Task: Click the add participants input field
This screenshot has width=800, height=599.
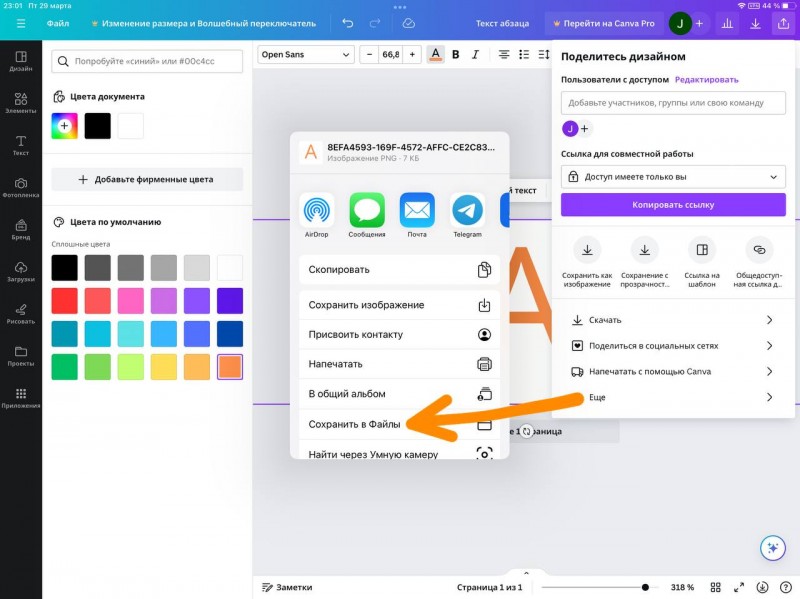Action: 673,103
